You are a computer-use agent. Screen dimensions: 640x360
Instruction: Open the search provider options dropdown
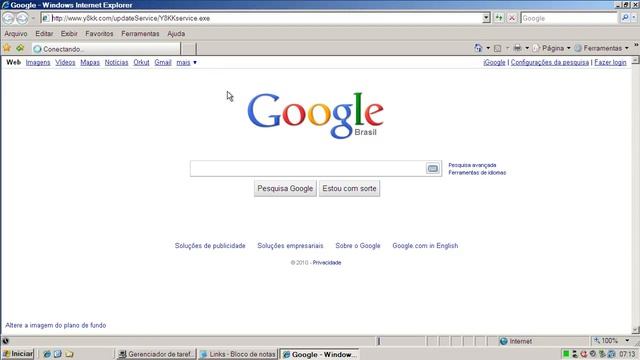634,18
